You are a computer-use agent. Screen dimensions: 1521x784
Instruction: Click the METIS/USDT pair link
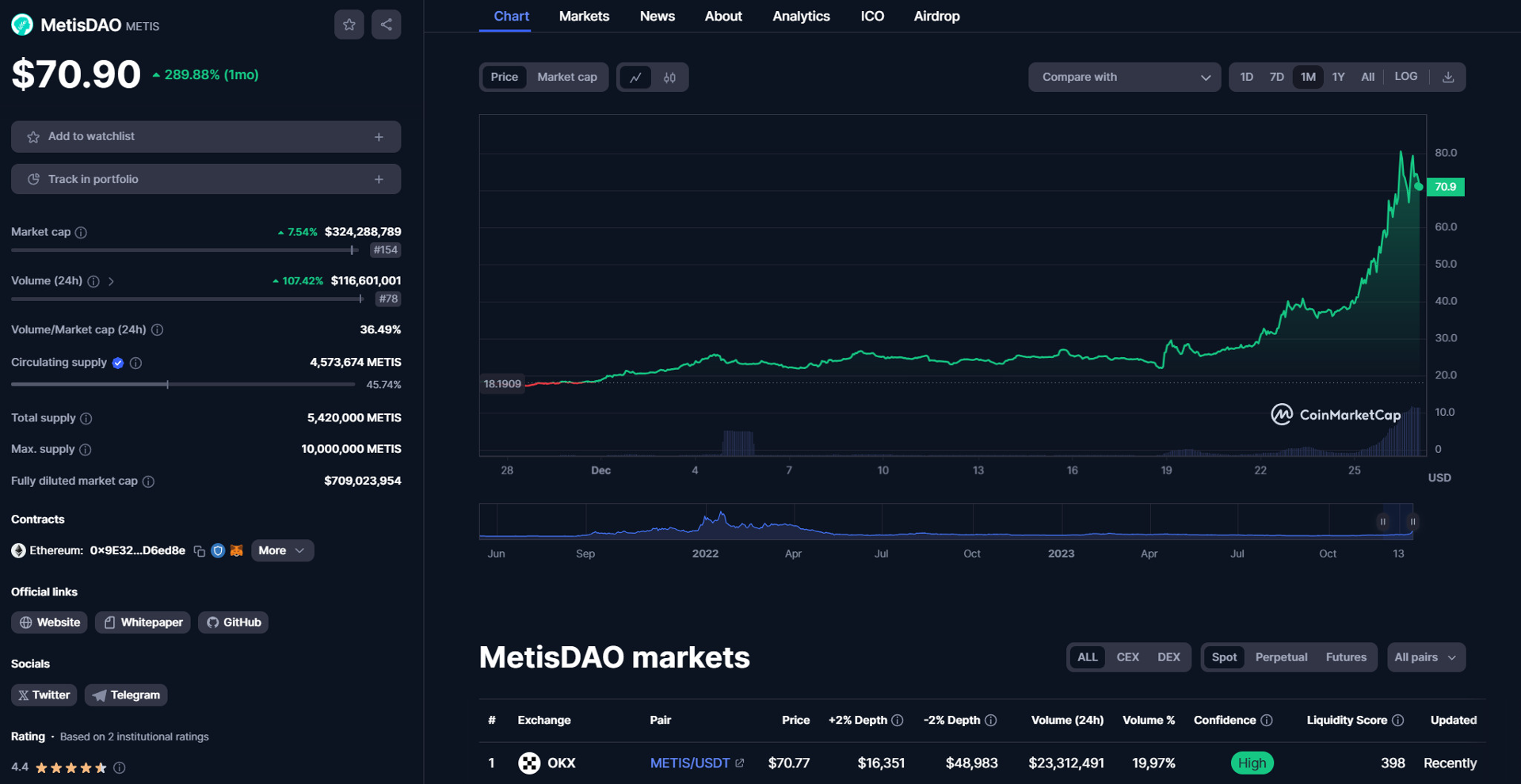coord(689,763)
